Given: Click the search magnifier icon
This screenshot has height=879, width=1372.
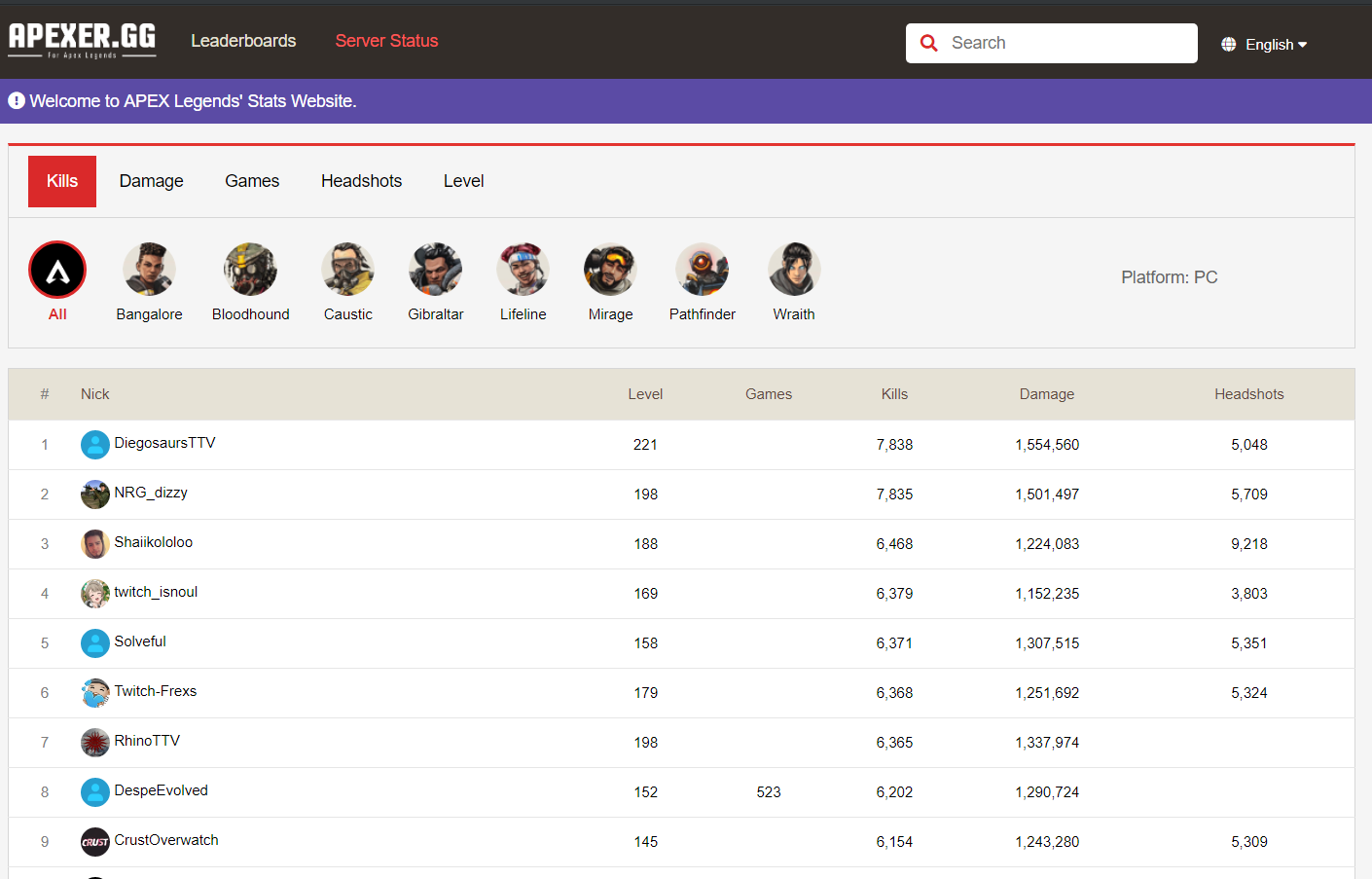Looking at the screenshot, I should (x=929, y=43).
